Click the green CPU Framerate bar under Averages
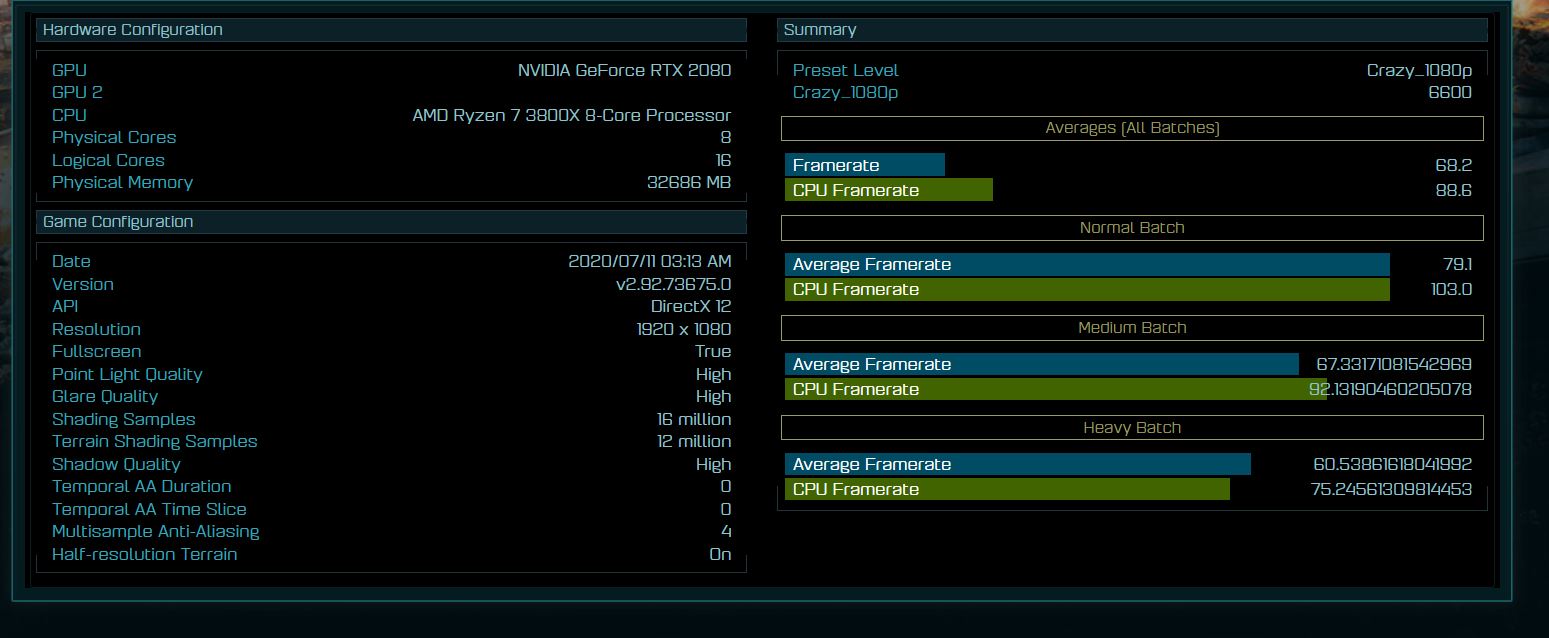 click(888, 190)
